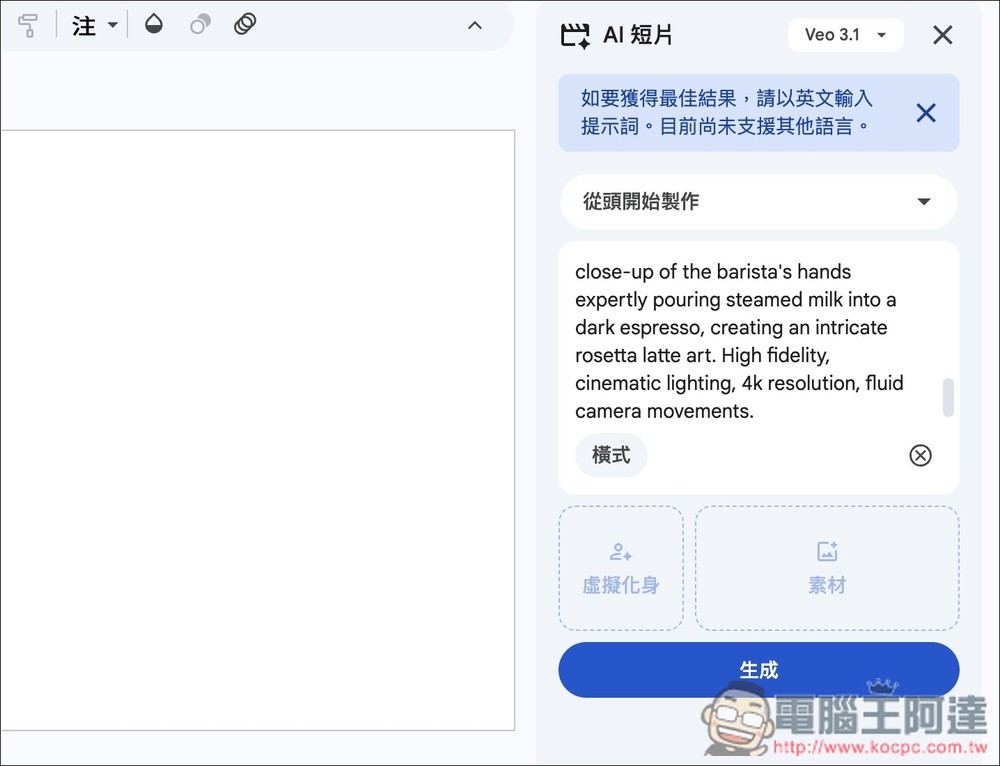Select the blend rings icon on toolbar
Image resolution: width=1000 pixels, height=766 pixels.
point(245,23)
